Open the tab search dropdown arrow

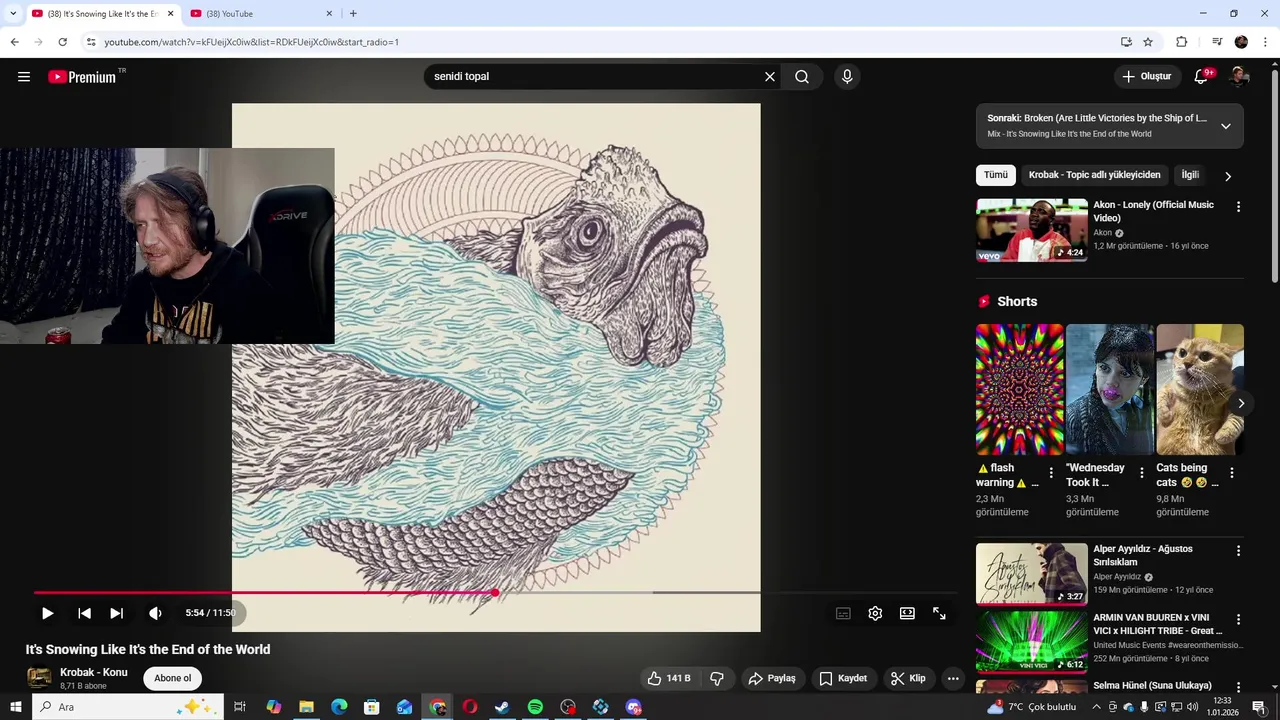click(x=13, y=14)
